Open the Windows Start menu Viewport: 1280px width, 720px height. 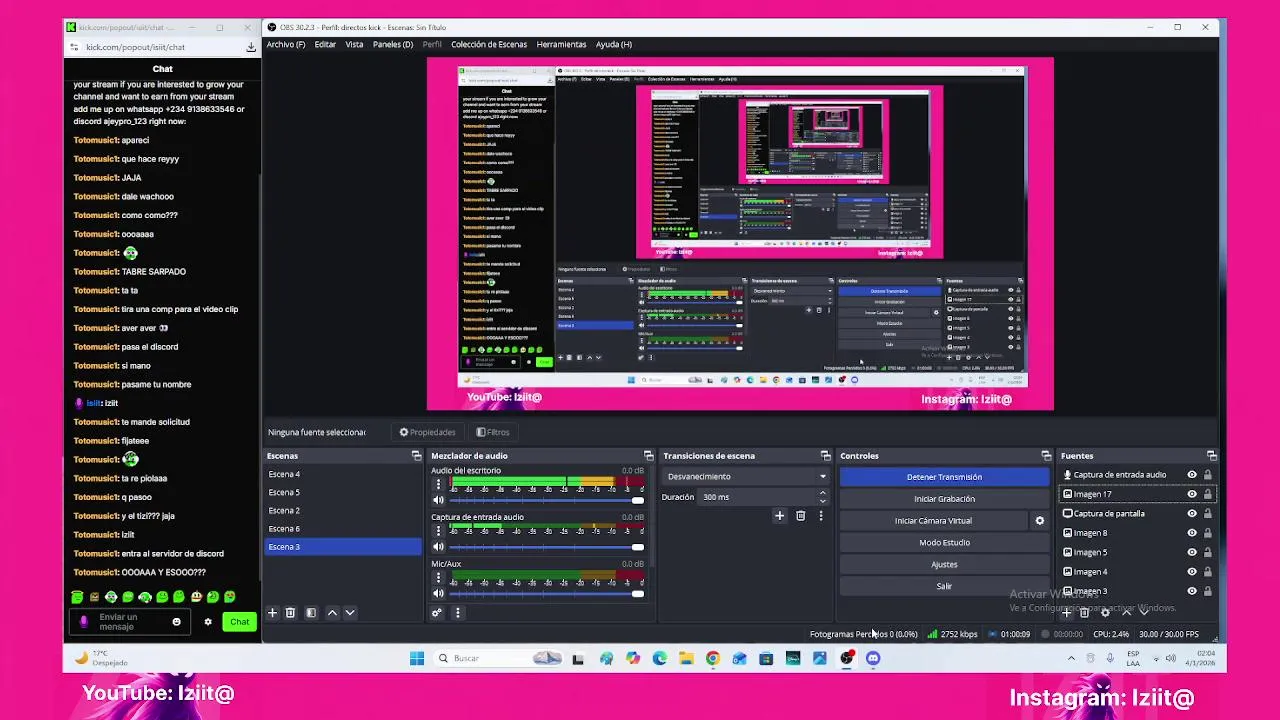417,658
